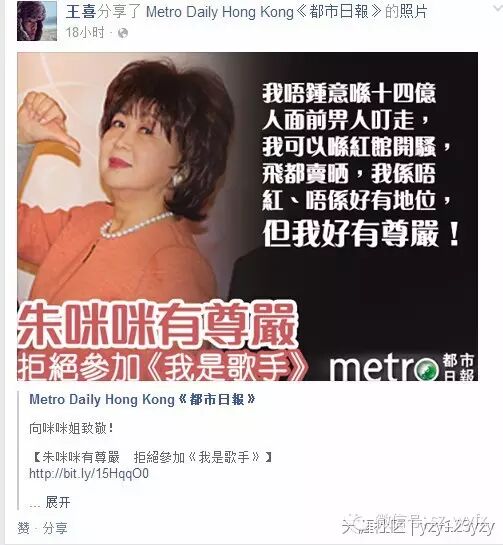Open the 18小时 timestamp link
The width and height of the screenshot is (503, 545).
coord(85,33)
